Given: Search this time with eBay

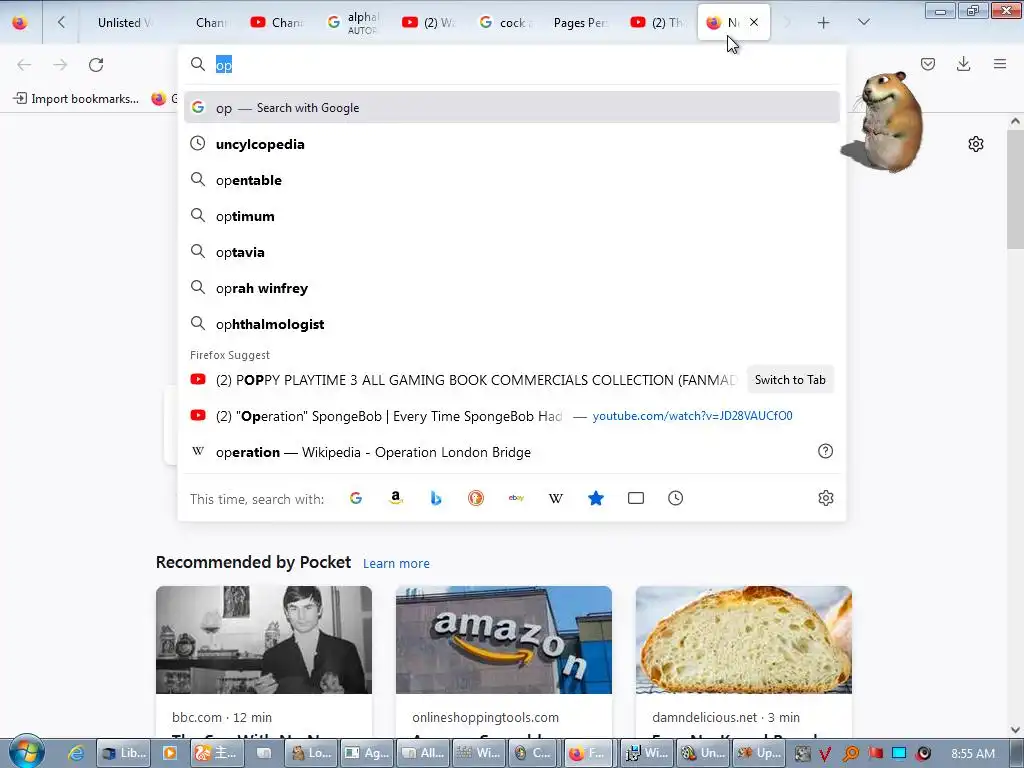Looking at the screenshot, I should tap(516, 498).
